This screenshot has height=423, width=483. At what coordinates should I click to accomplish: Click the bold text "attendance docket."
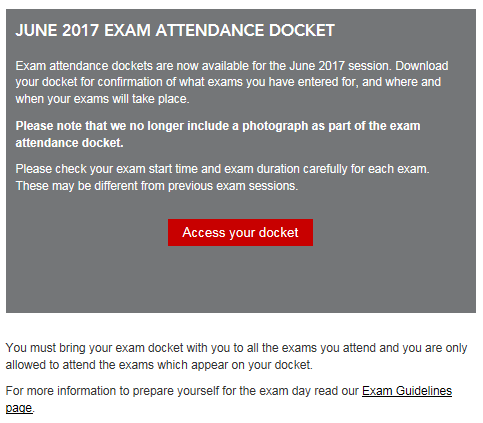coord(69,143)
